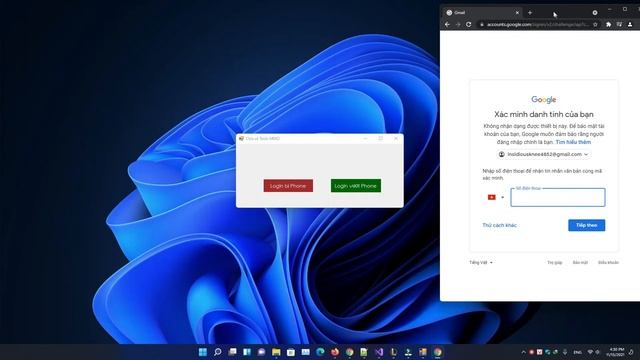Screen dimensions: 640x360
Task: Click the ENG language indicator in tray
Action: (x=577, y=352)
